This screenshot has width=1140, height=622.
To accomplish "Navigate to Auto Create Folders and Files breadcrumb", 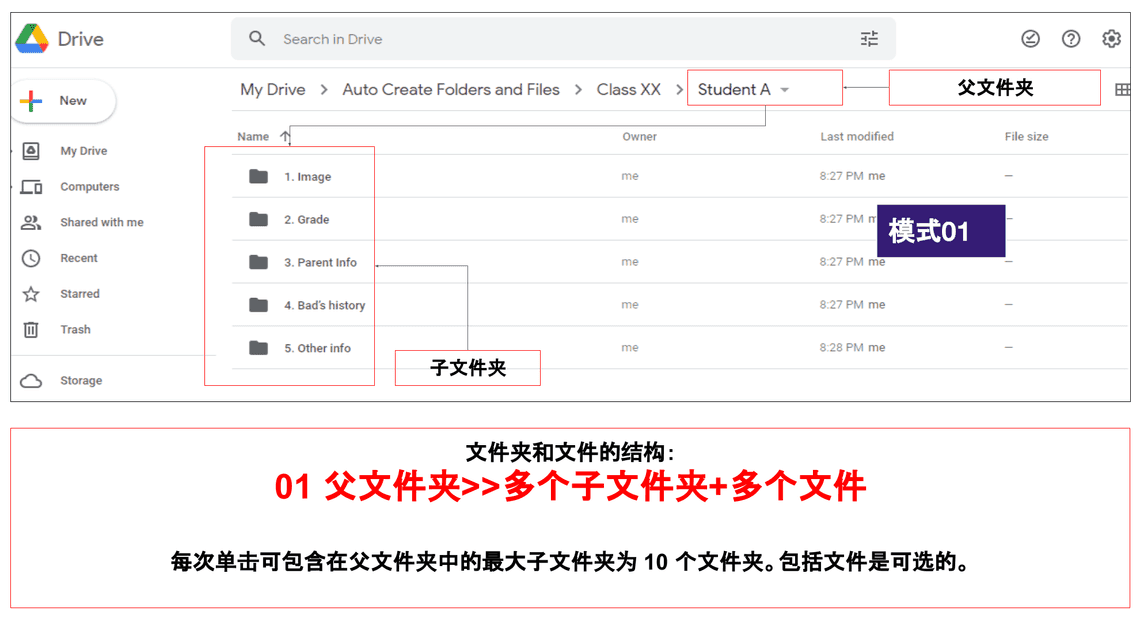I will (451, 90).
